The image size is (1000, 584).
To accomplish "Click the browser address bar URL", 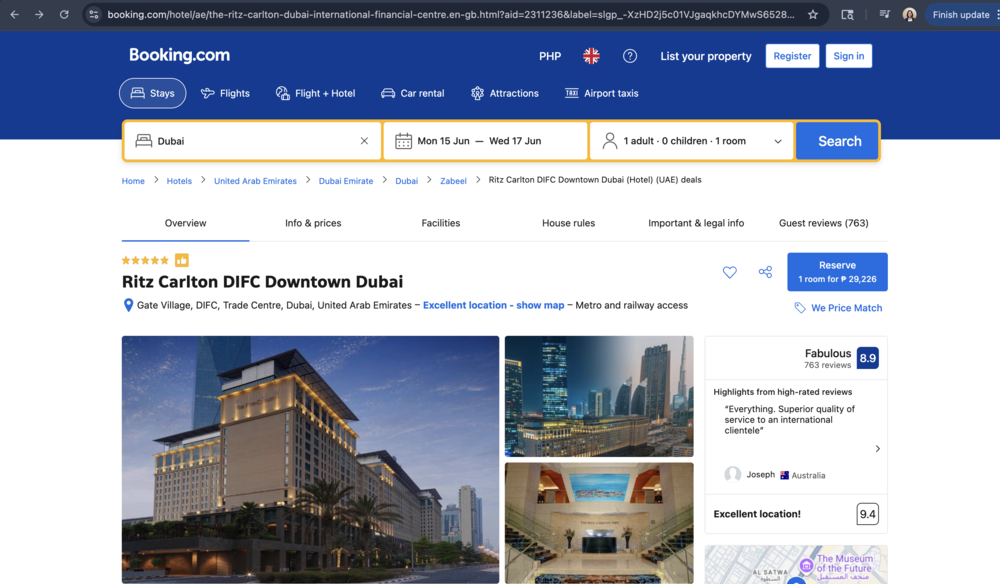I will [x=451, y=14].
